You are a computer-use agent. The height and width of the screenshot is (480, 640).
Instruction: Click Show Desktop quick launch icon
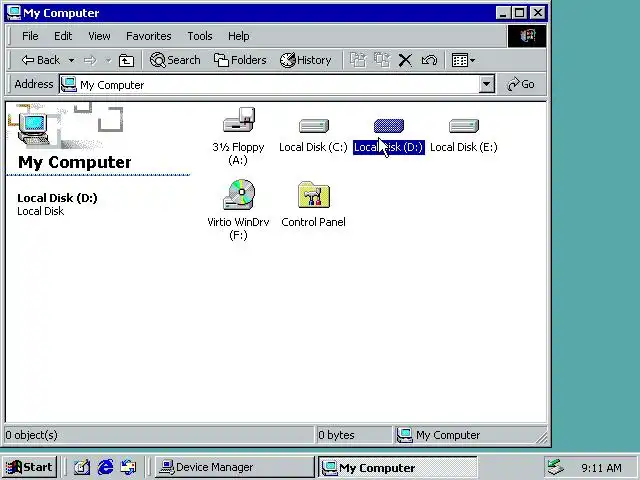pos(82,467)
